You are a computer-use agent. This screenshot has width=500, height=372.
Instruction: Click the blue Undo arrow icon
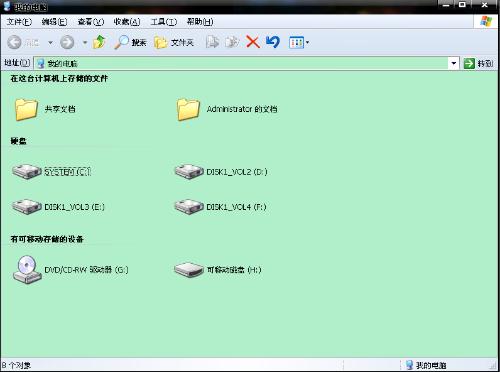click(273, 42)
